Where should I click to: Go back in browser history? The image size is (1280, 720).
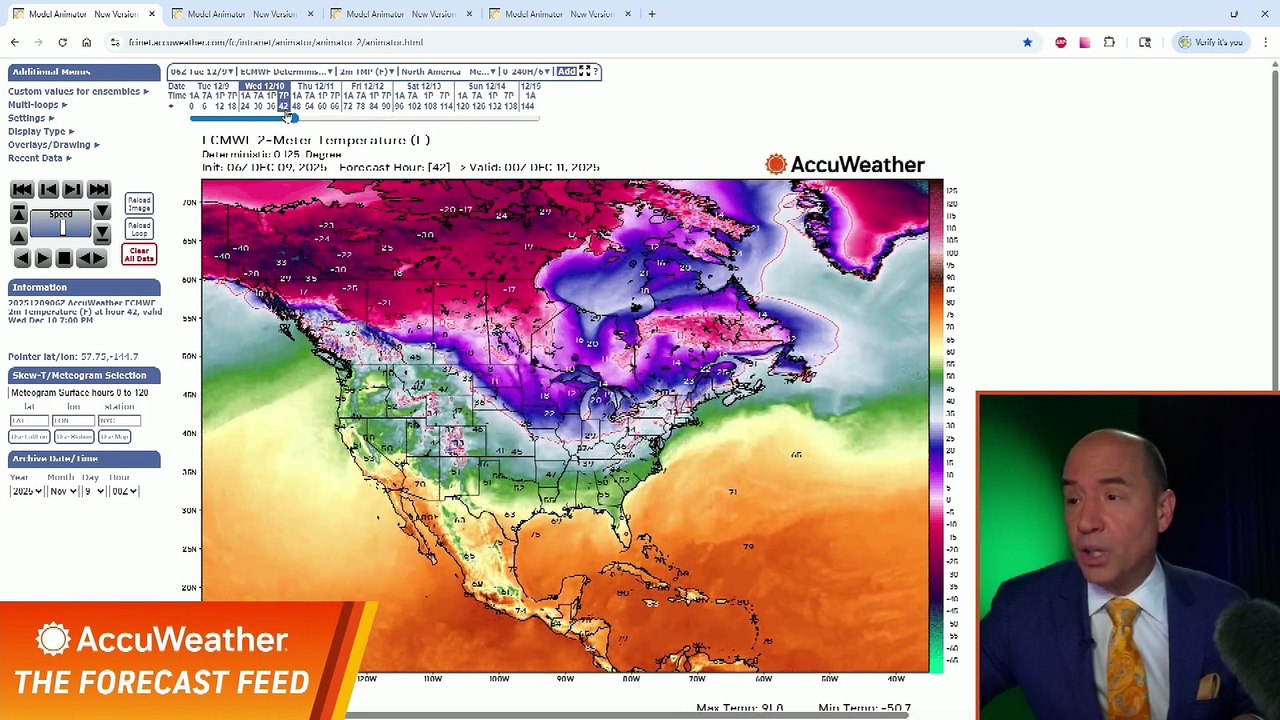[x=14, y=42]
